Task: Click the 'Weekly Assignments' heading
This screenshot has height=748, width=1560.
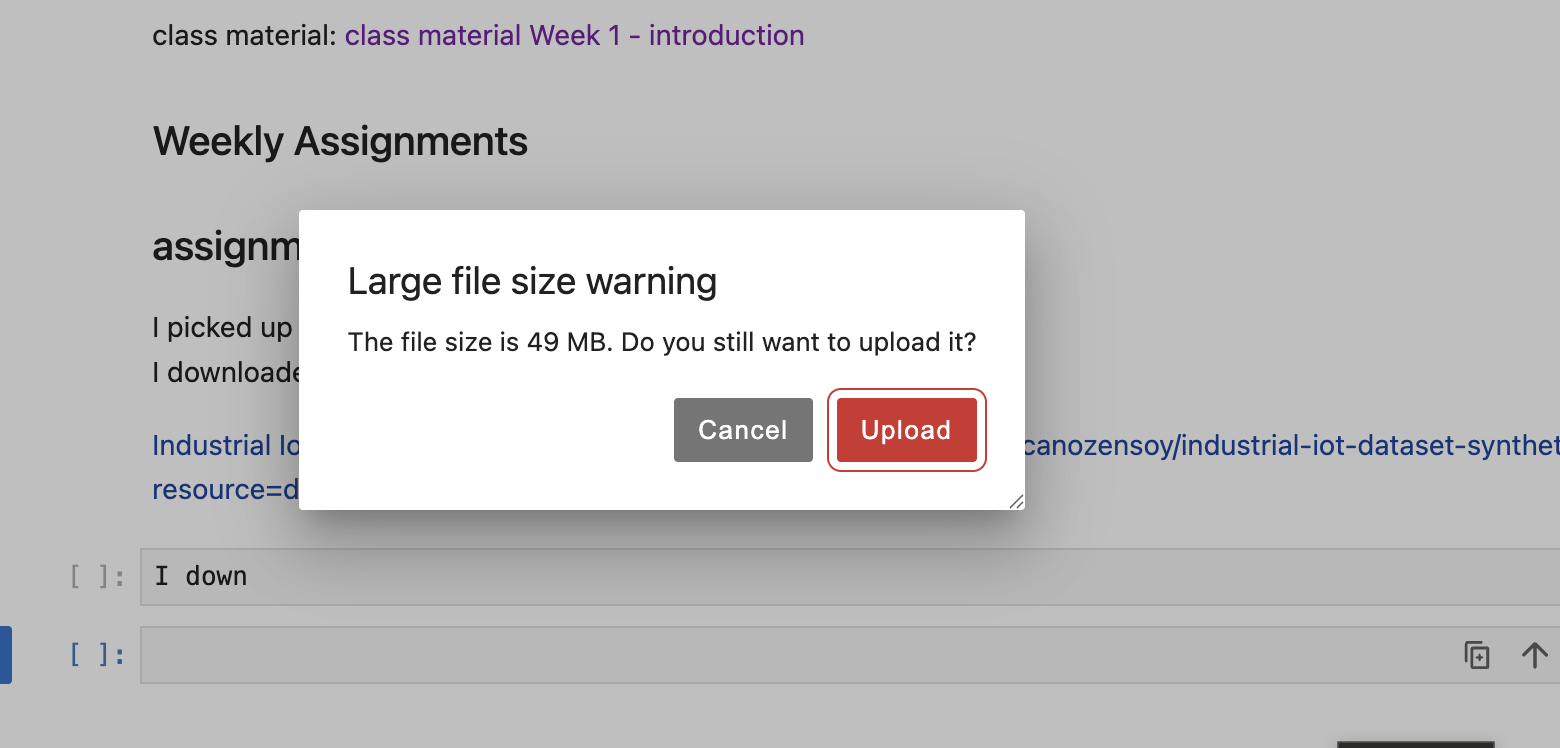Action: (x=340, y=142)
